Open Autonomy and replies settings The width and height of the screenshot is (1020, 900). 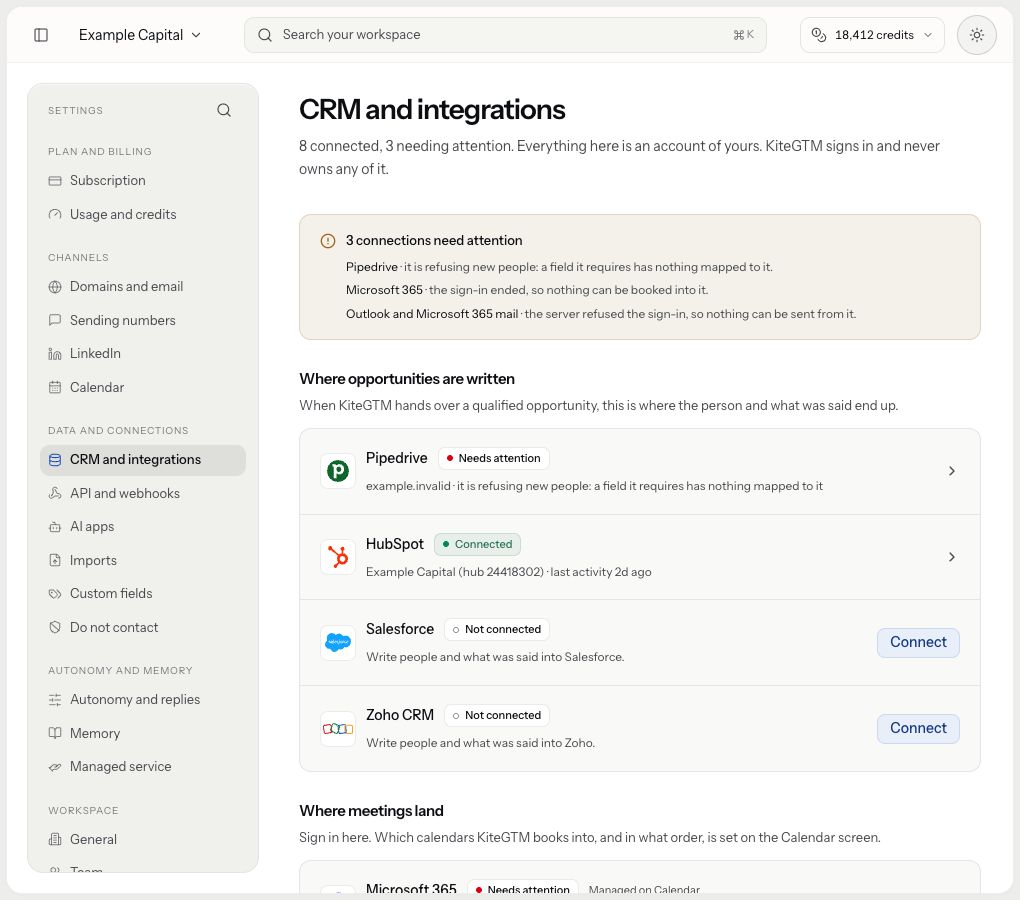(x=142, y=700)
